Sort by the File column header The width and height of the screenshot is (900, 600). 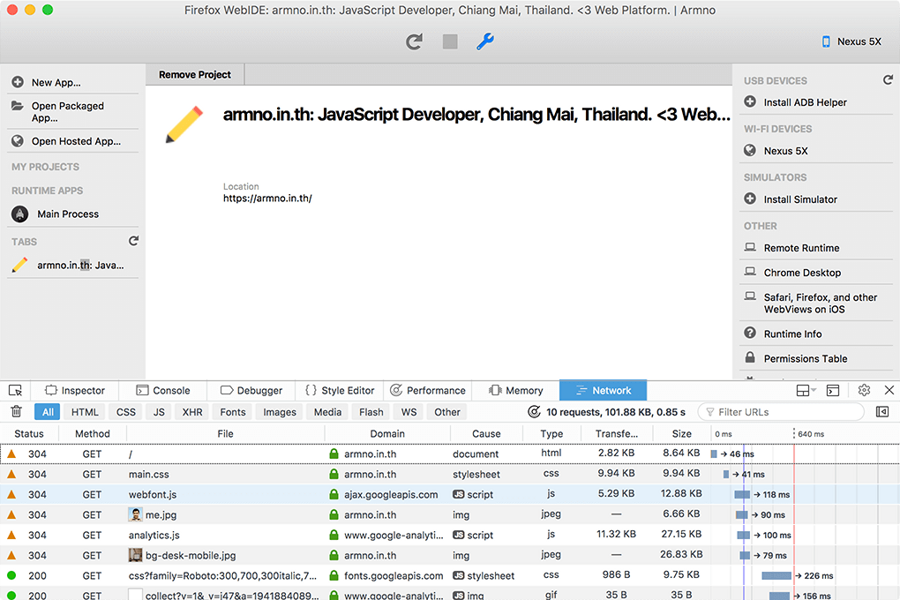click(226, 433)
